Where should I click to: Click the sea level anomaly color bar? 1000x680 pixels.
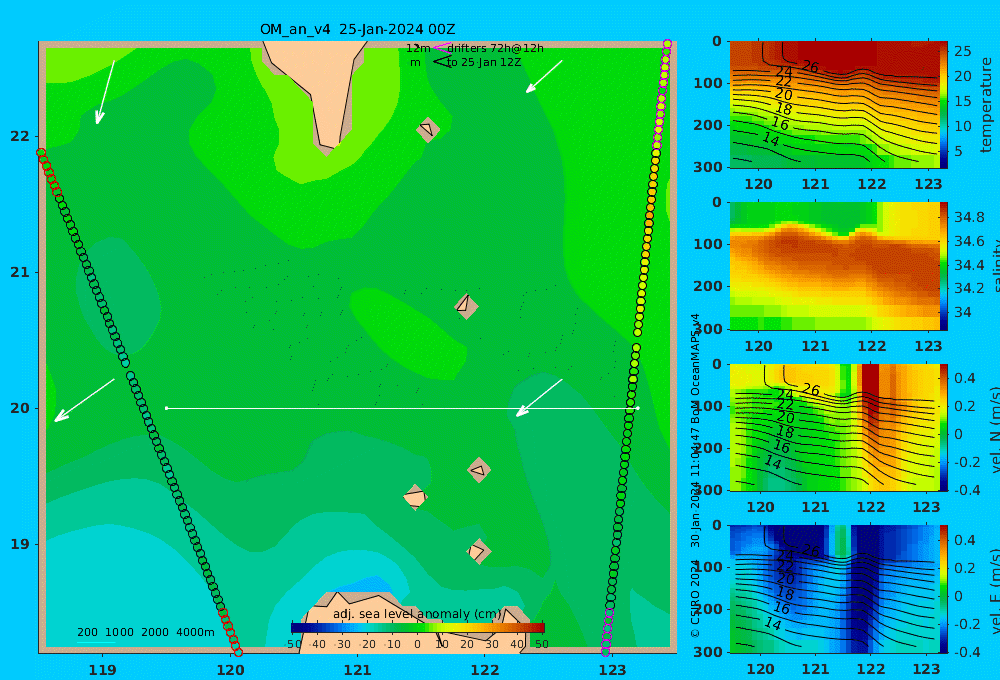[418, 627]
